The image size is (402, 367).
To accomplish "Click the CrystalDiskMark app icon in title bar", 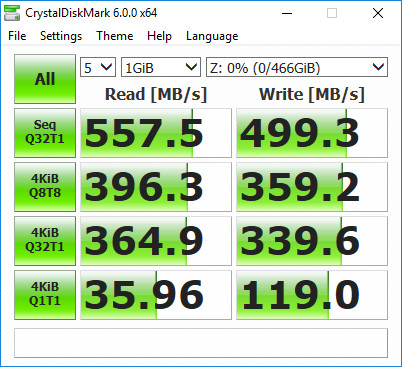I will coord(12,13).
